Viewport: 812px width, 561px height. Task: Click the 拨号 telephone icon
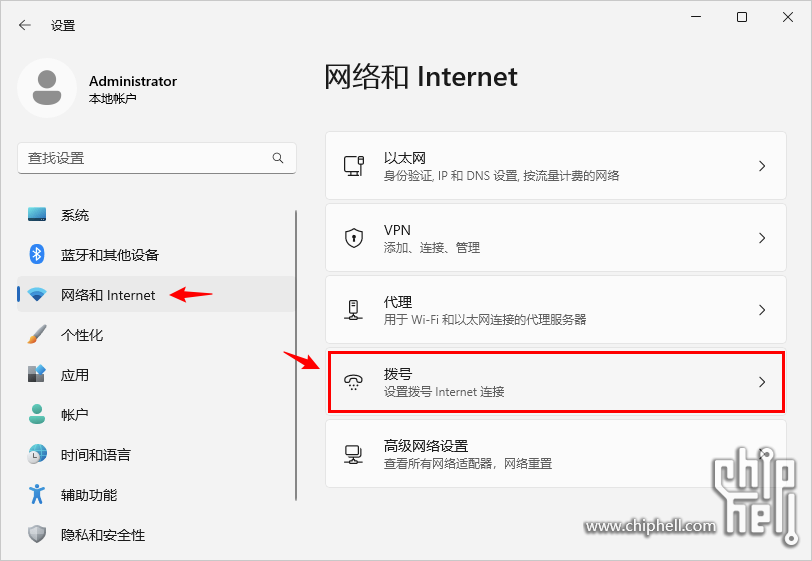tap(354, 382)
